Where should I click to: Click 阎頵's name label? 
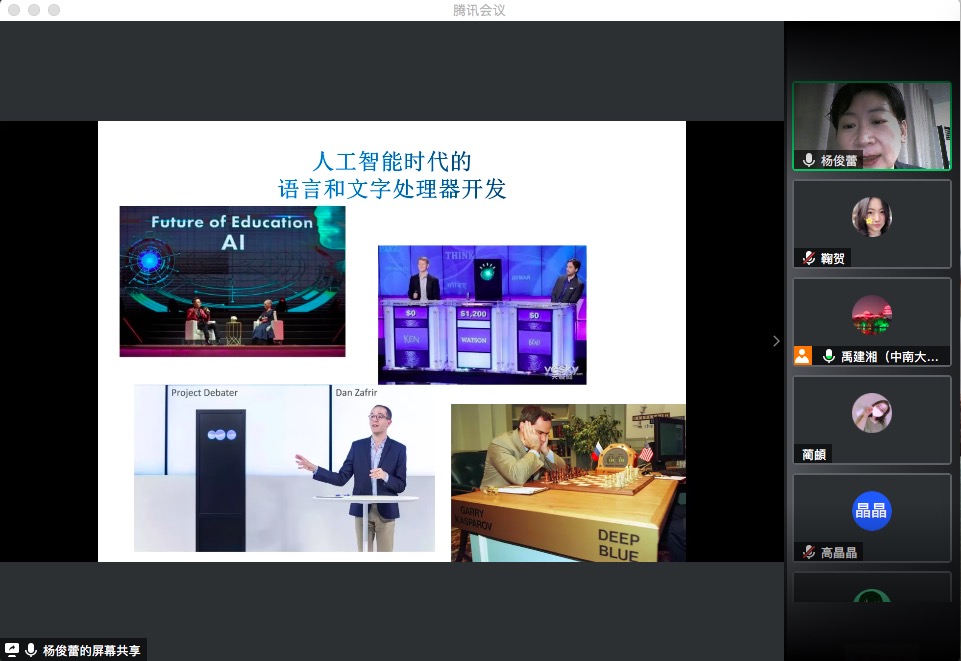814,454
